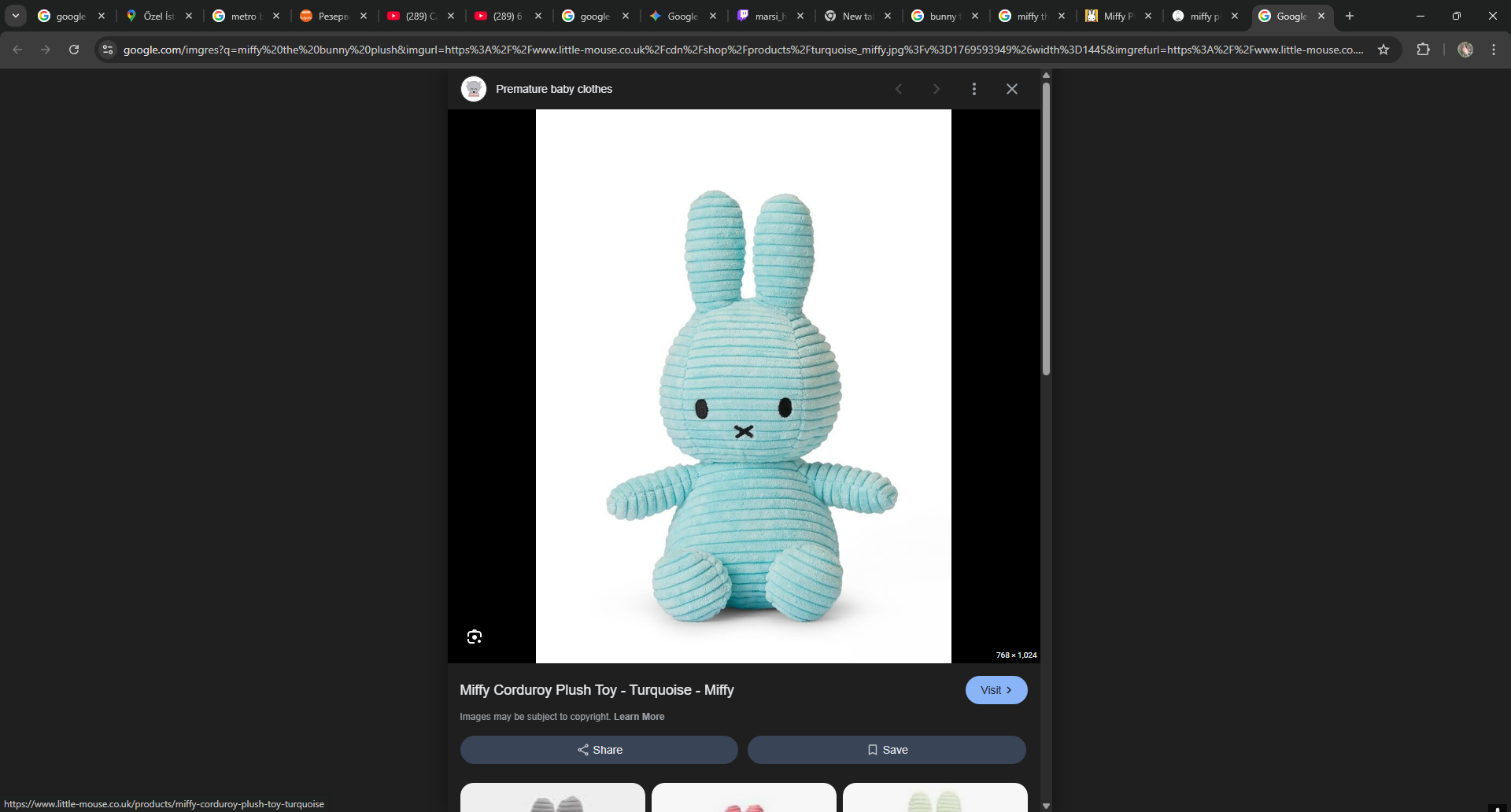Save this image to collection
The height and width of the screenshot is (812, 1511).
pyautogui.click(x=887, y=750)
